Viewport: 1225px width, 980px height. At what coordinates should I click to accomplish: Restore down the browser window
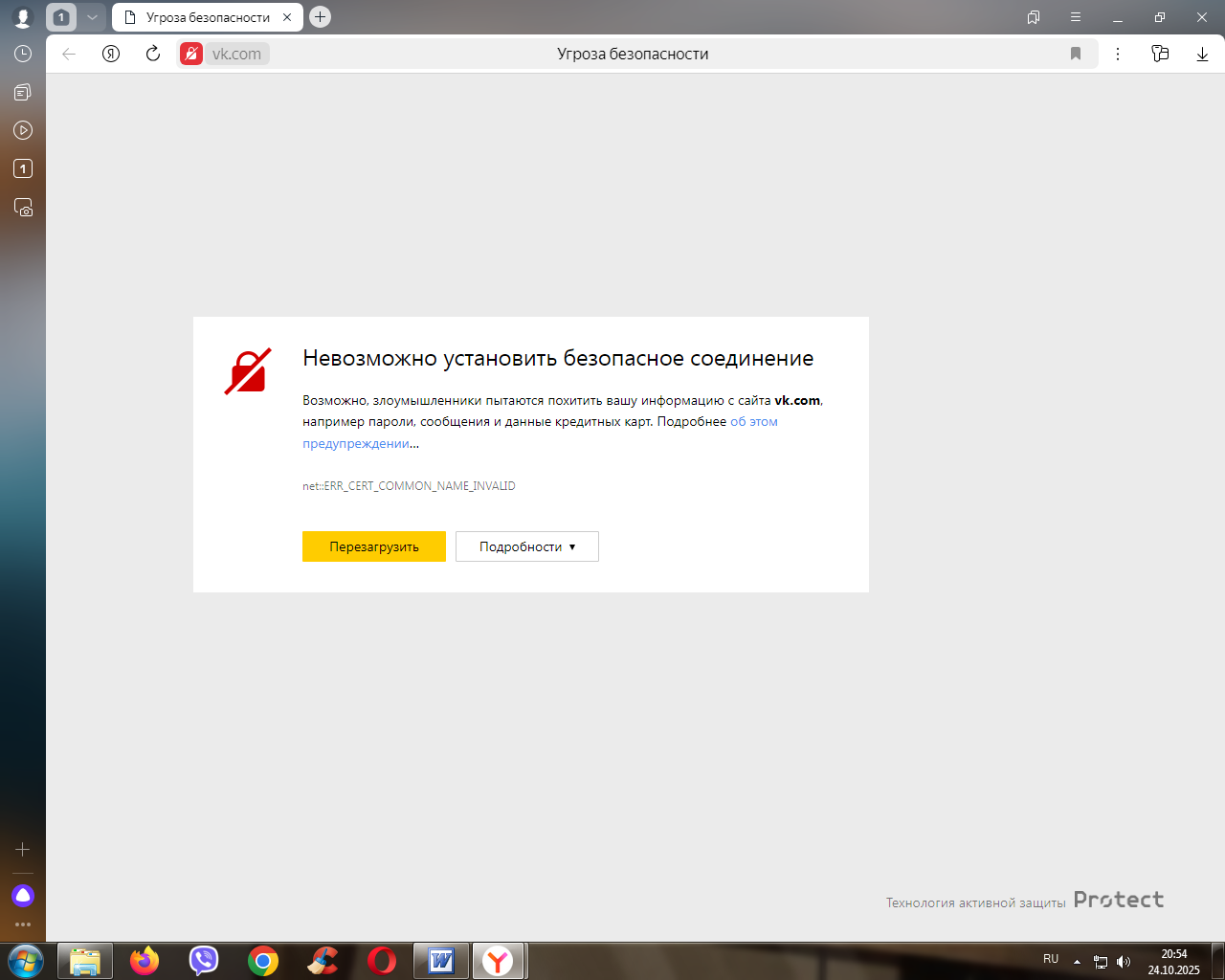point(1160,17)
